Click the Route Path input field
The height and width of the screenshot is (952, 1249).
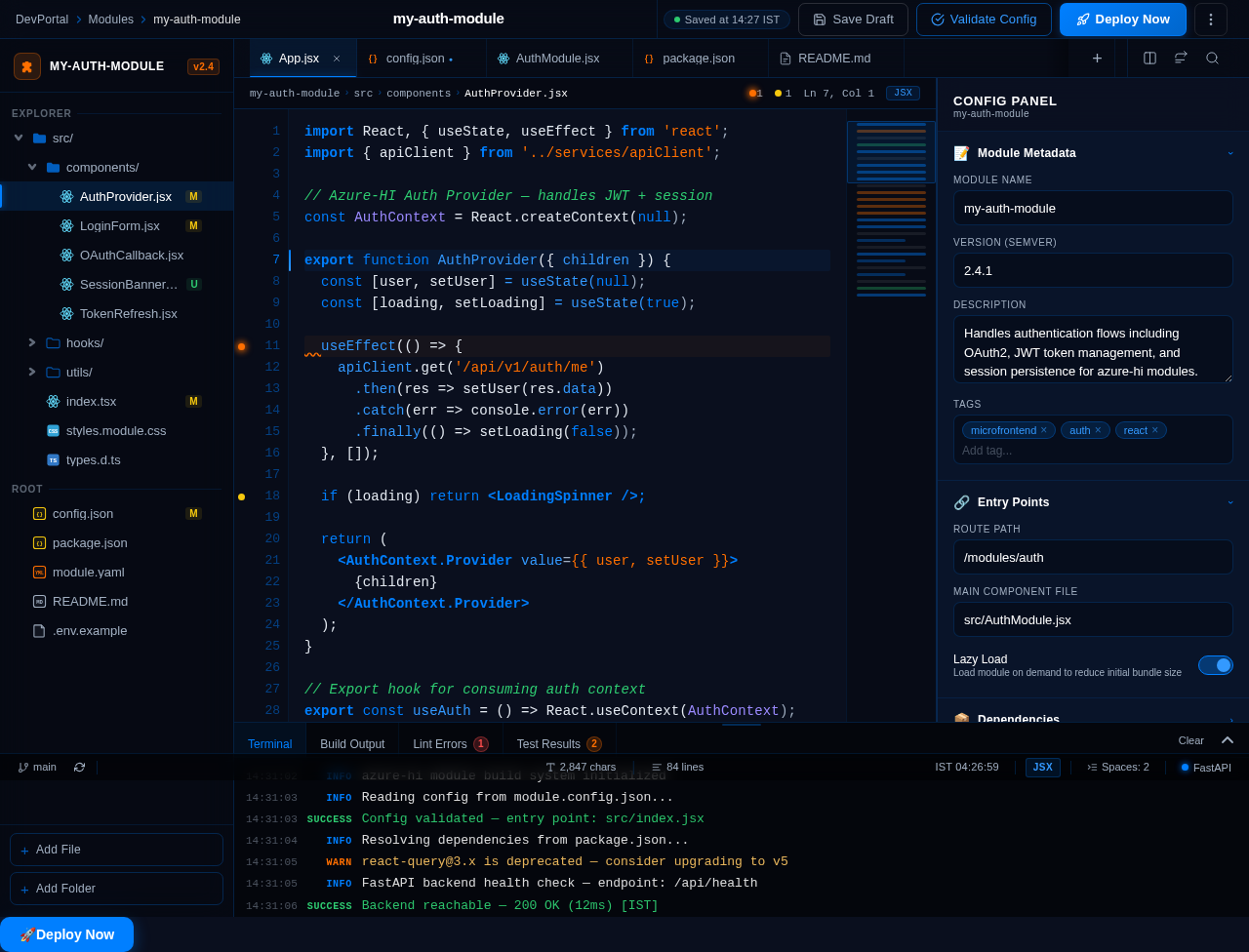(1093, 557)
